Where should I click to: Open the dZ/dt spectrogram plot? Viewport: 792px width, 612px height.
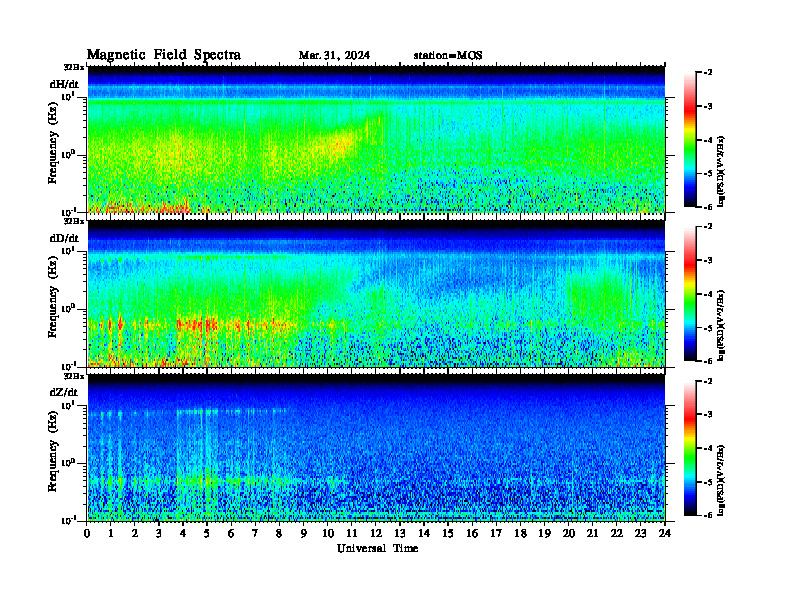376,448
